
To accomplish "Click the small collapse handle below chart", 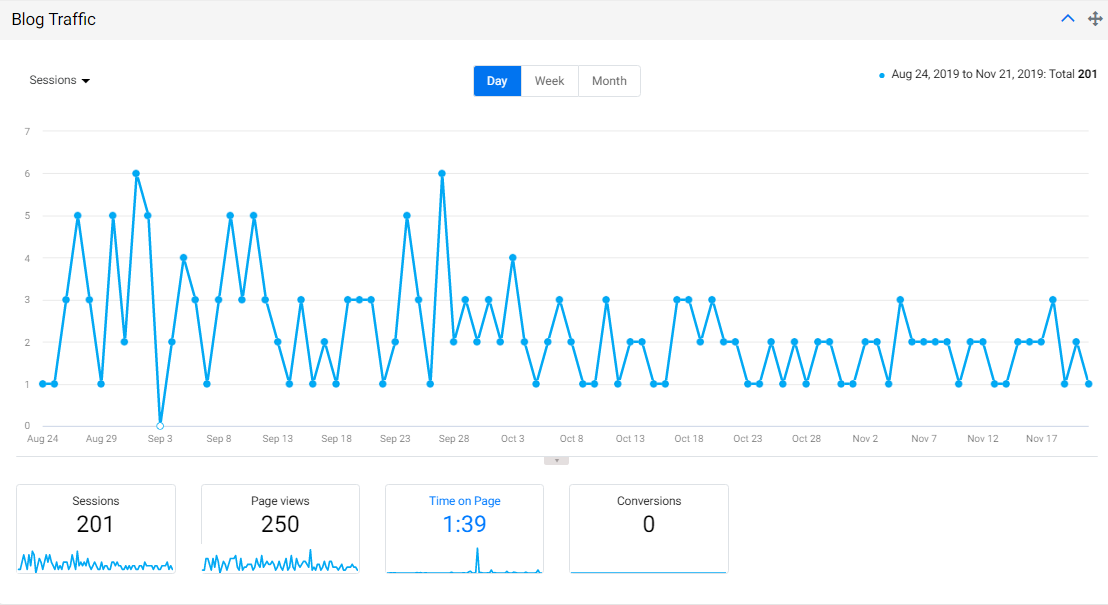I will coord(556,461).
